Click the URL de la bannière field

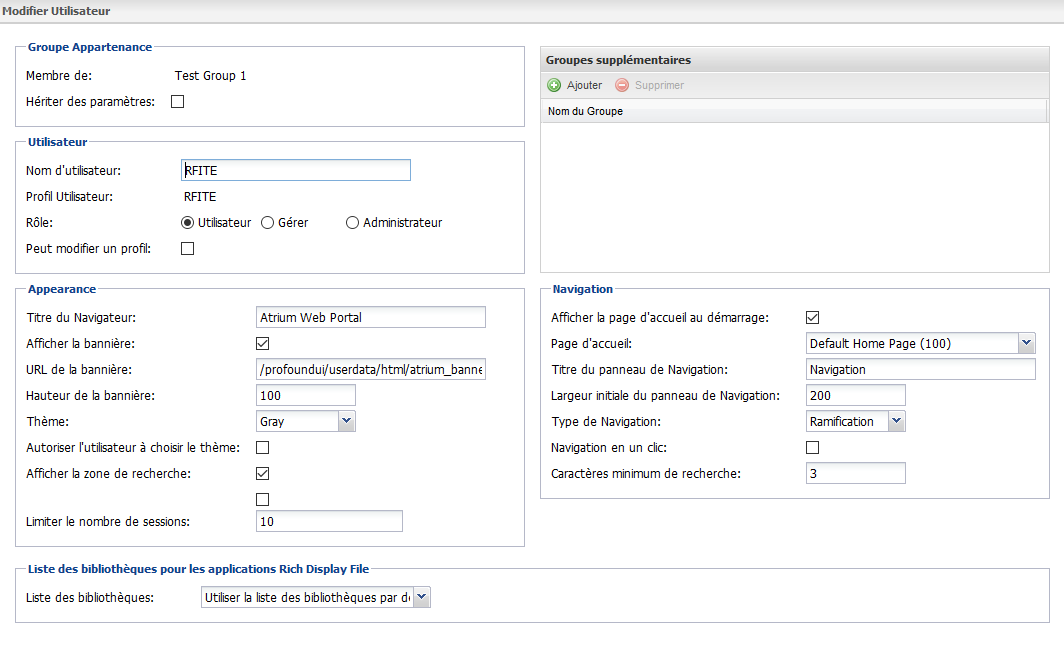(370, 369)
